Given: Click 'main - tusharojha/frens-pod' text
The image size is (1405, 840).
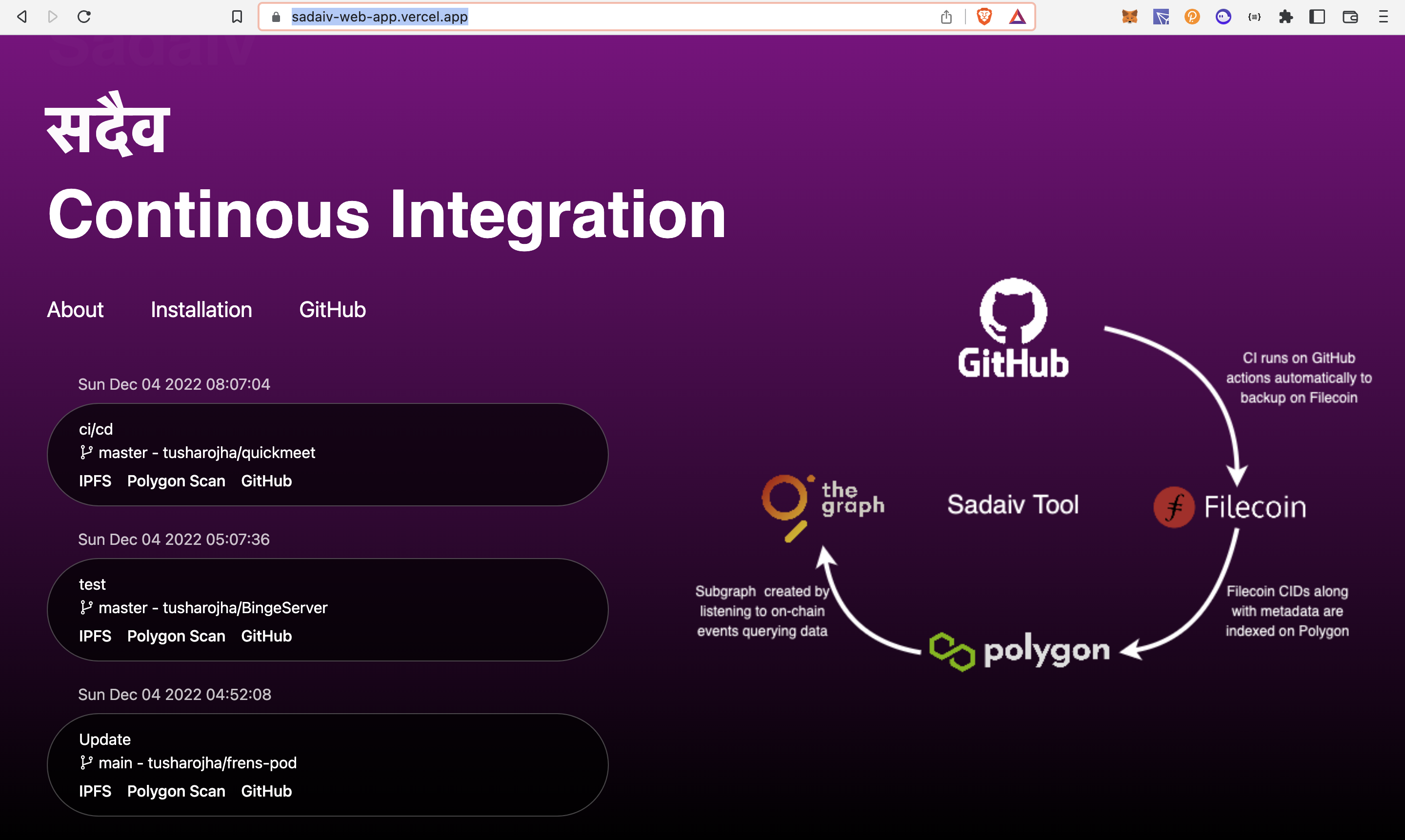Looking at the screenshot, I should click(198, 763).
